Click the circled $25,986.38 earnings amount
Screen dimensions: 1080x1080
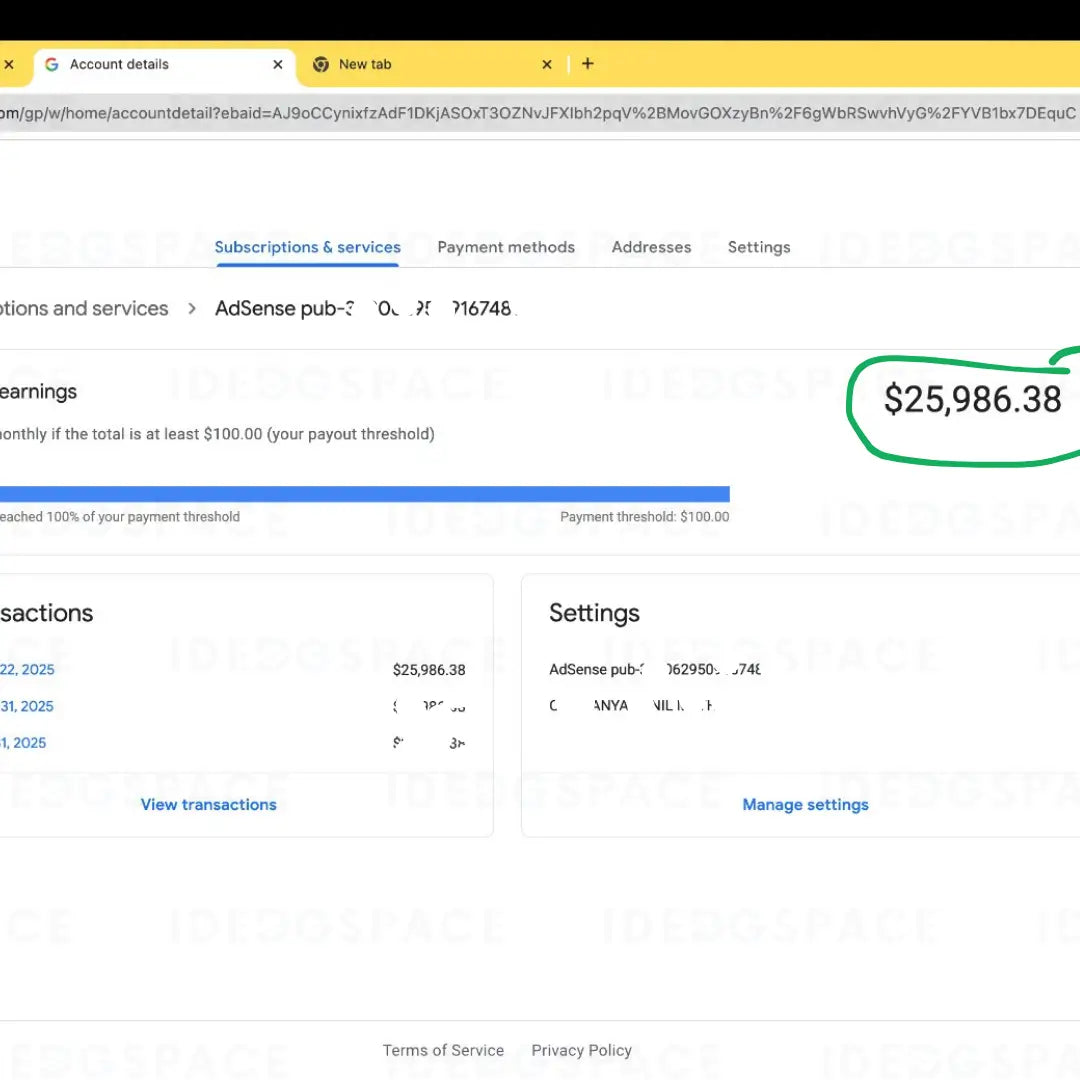pos(973,400)
